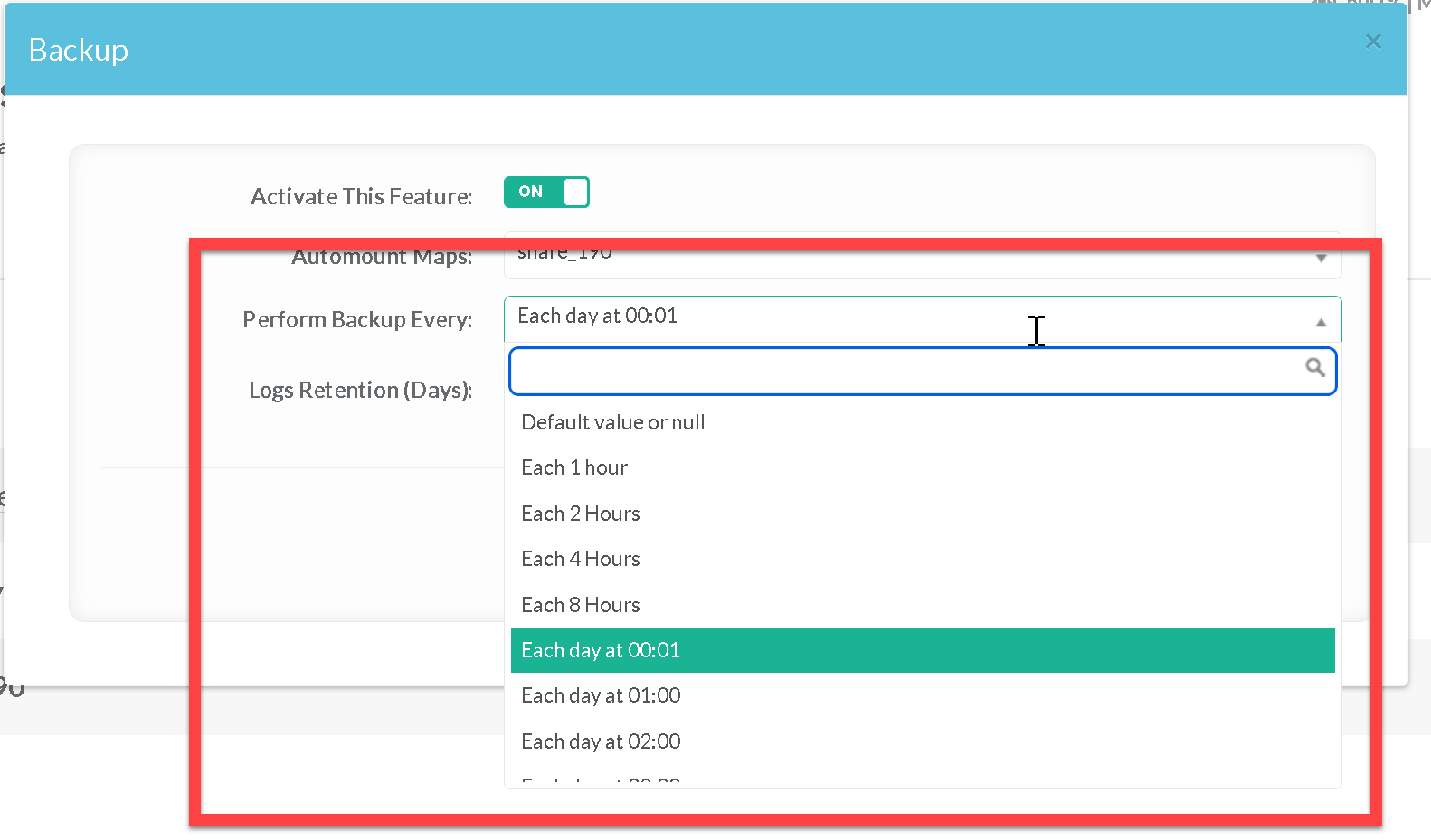Choose 'Each day at 02:00' option
Screen dimensions: 1431x840
(601, 741)
